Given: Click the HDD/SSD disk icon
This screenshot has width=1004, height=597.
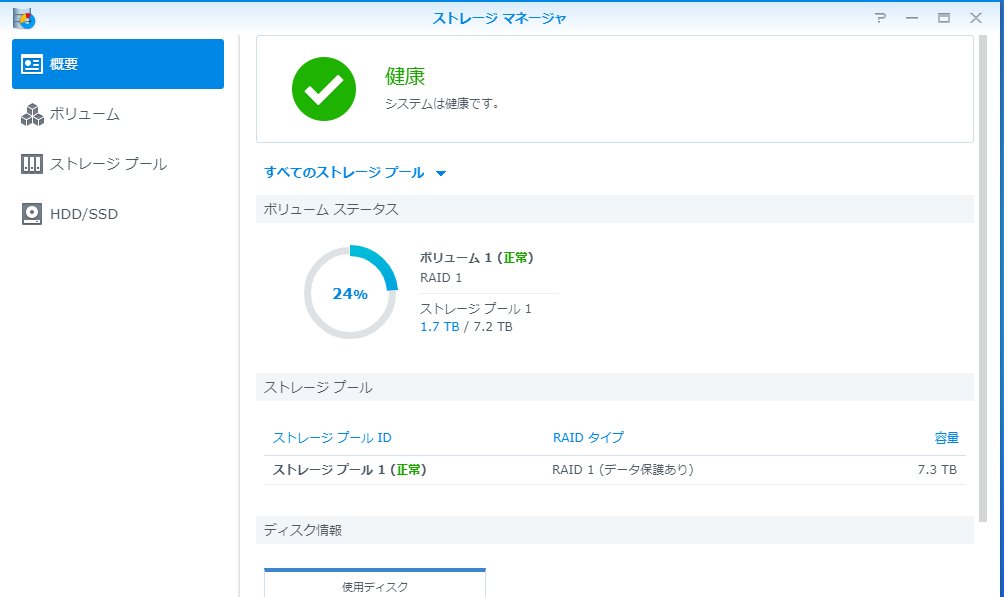Looking at the screenshot, I should pos(32,214).
